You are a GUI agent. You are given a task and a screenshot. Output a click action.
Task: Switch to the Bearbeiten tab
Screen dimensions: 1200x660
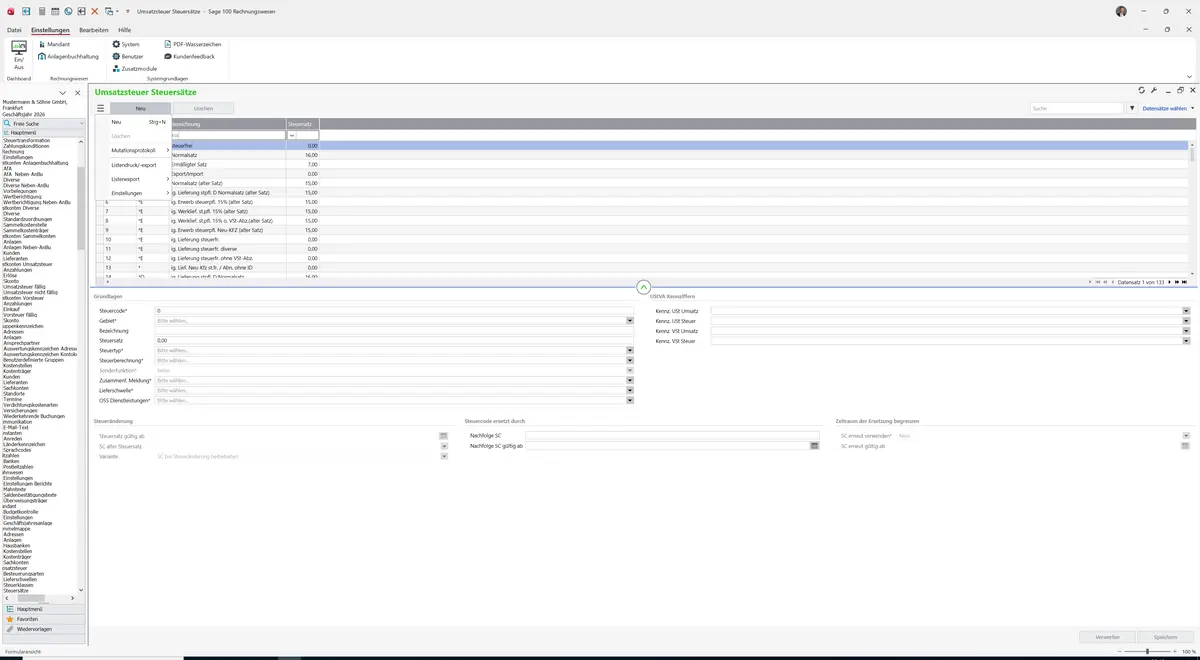pos(94,30)
